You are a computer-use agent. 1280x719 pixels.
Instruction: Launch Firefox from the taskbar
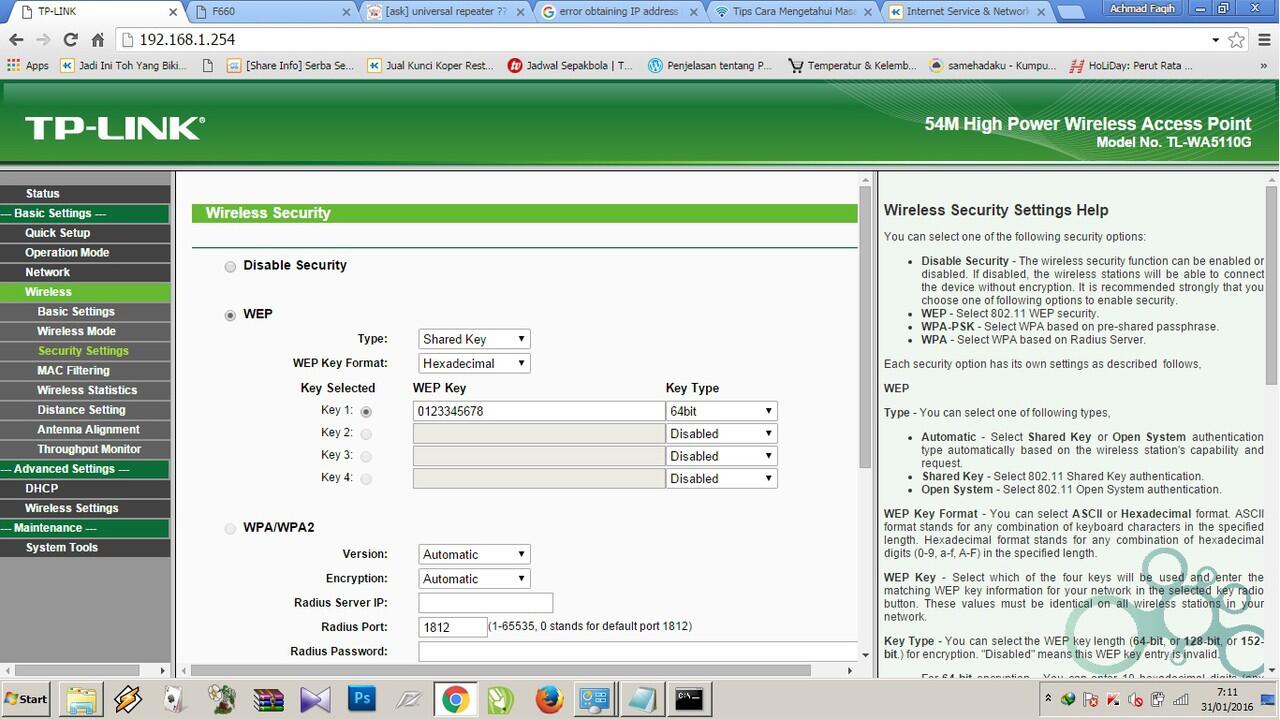click(x=548, y=699)
